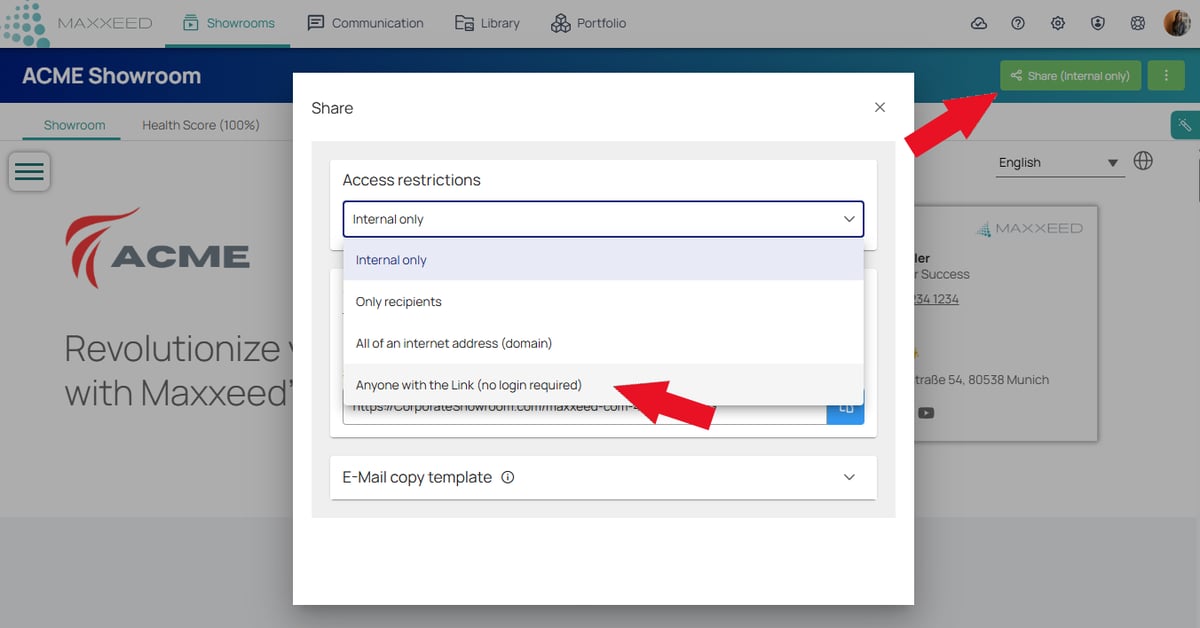Click the cloud sync status icon
Viewport: 1200px width, 628px height.
click(x=979, y=23)
